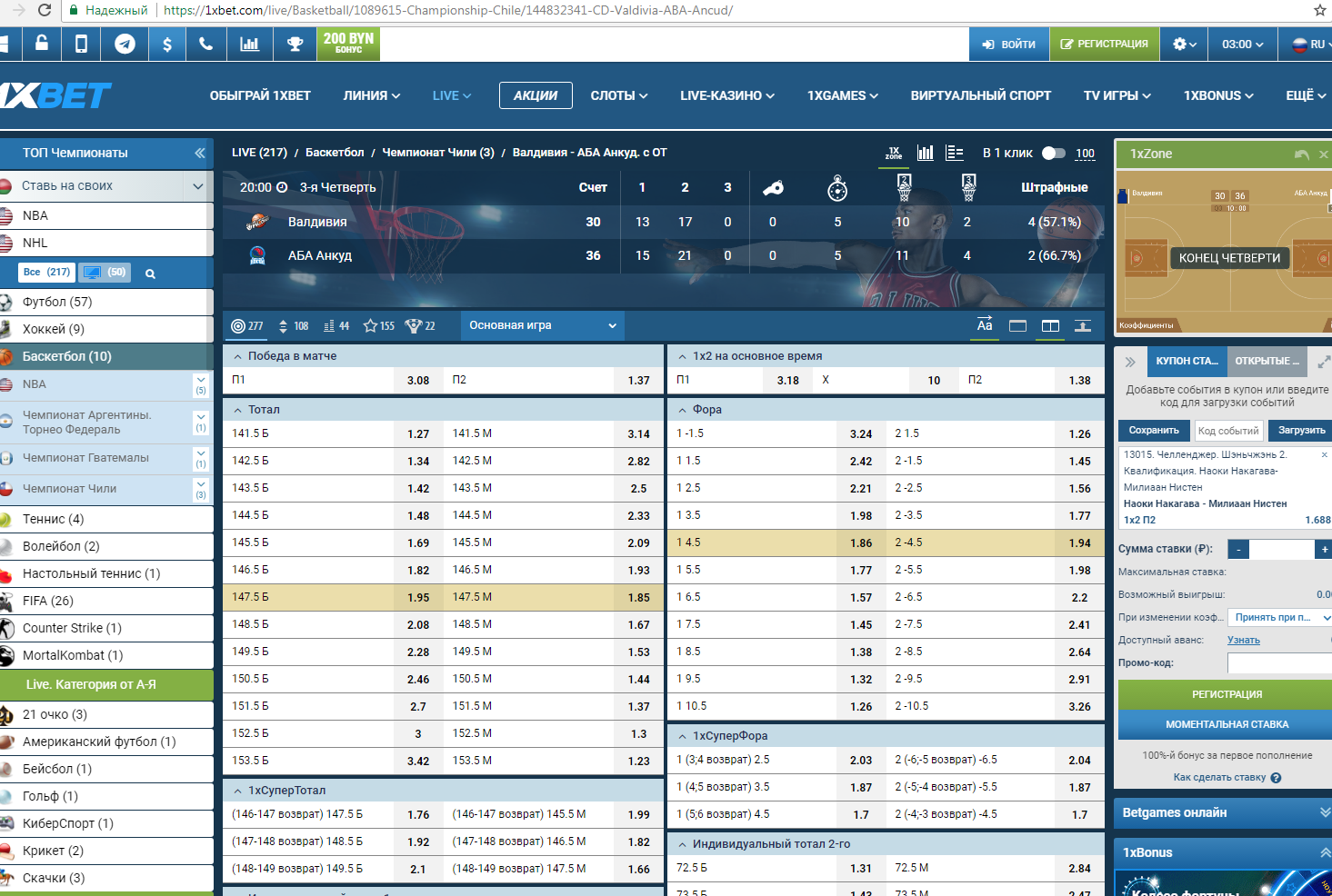
Task: Open the settings gear dropdown
Action: pos(1185,44)
